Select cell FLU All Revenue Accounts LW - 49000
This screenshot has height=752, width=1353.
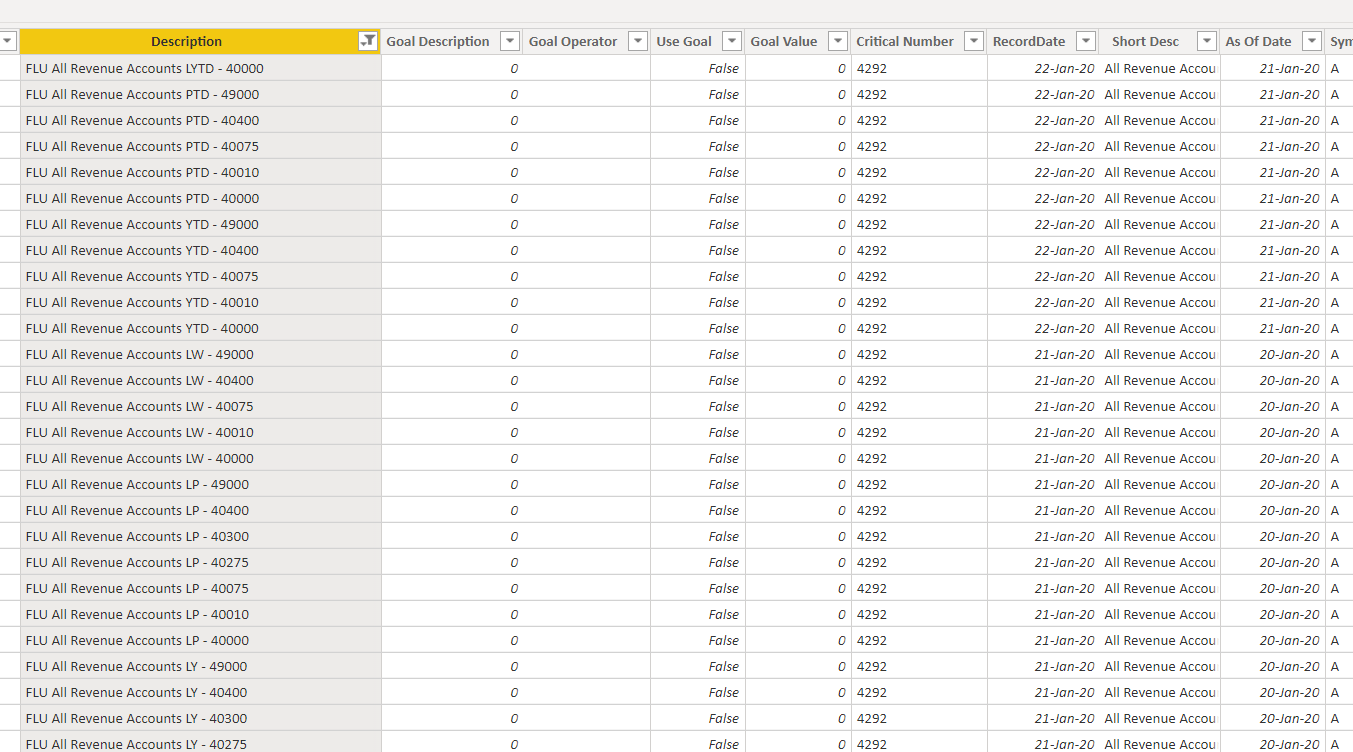200,354
